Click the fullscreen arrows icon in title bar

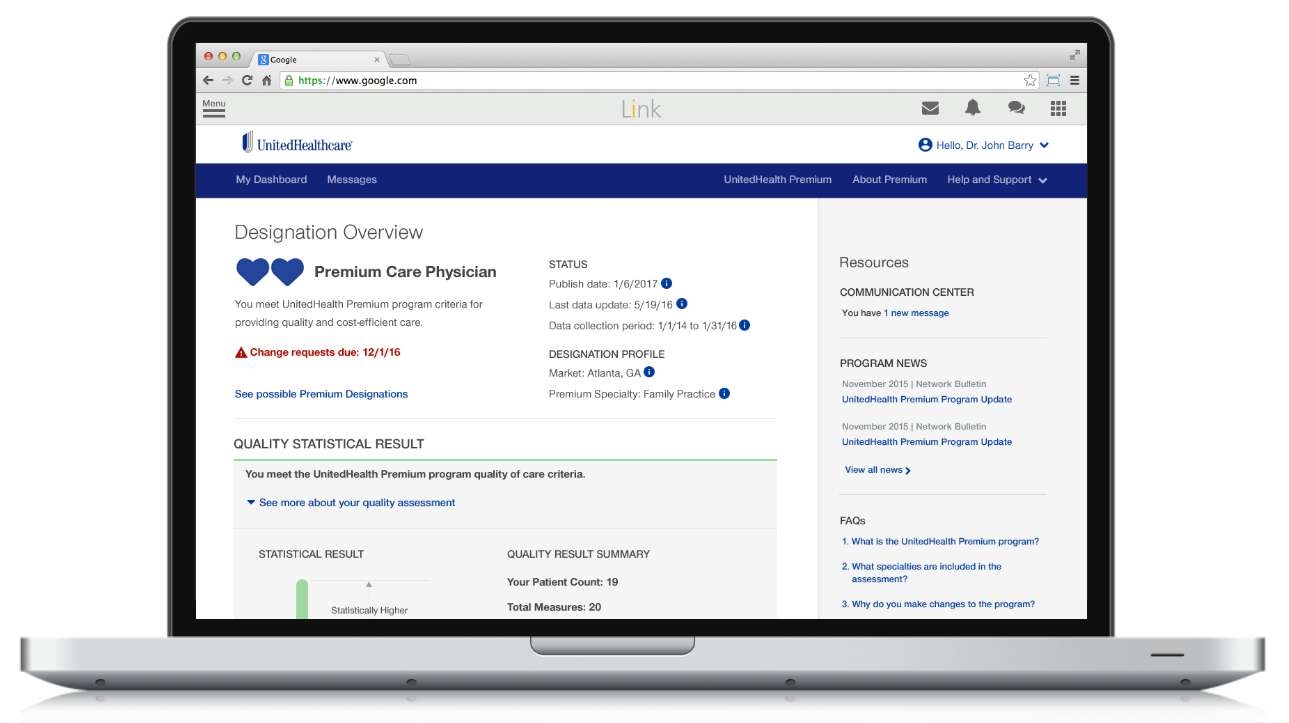[x=1075, y=55]
